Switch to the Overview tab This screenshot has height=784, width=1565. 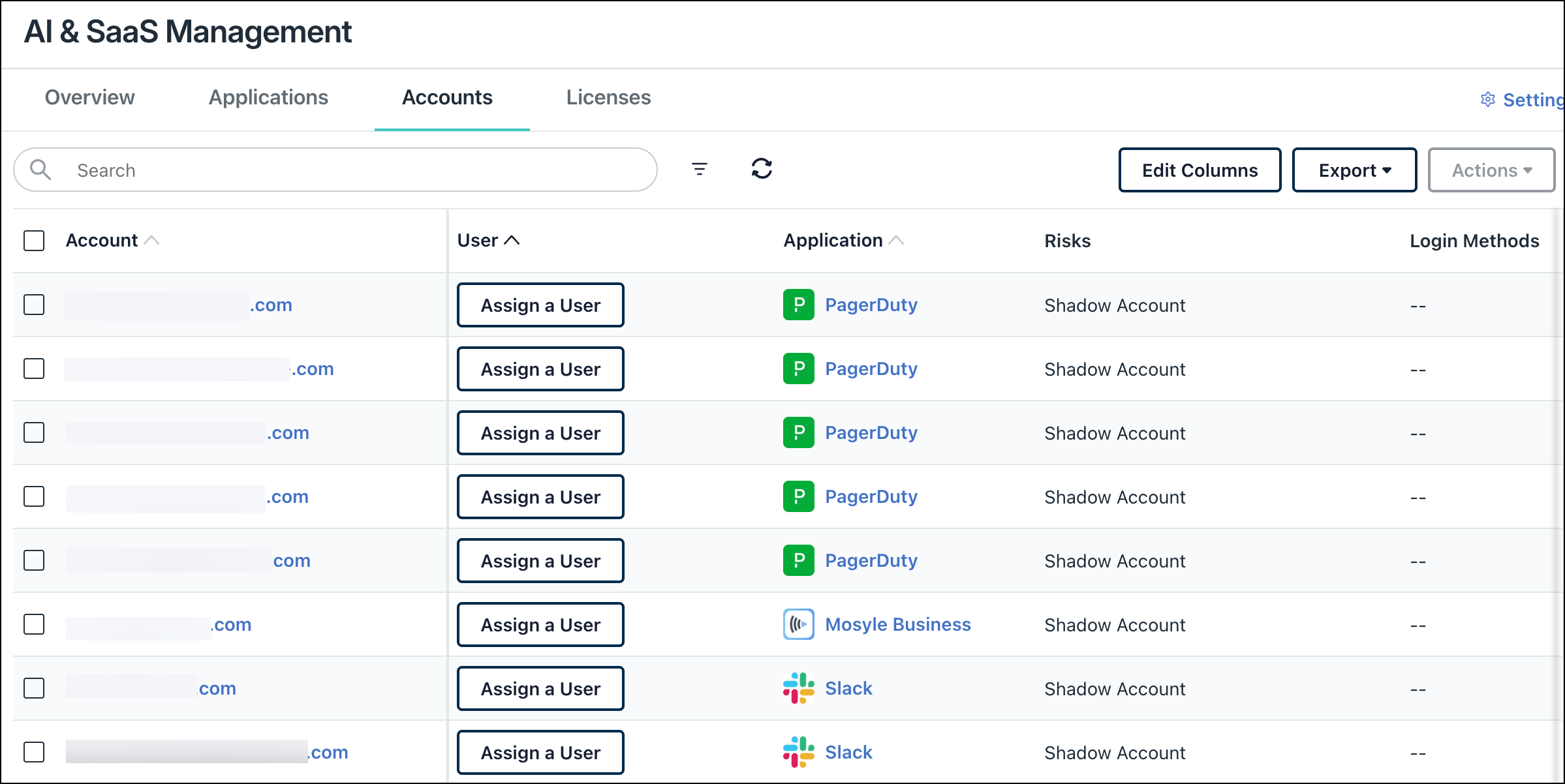pyautogui.click(x=89, y=97)
